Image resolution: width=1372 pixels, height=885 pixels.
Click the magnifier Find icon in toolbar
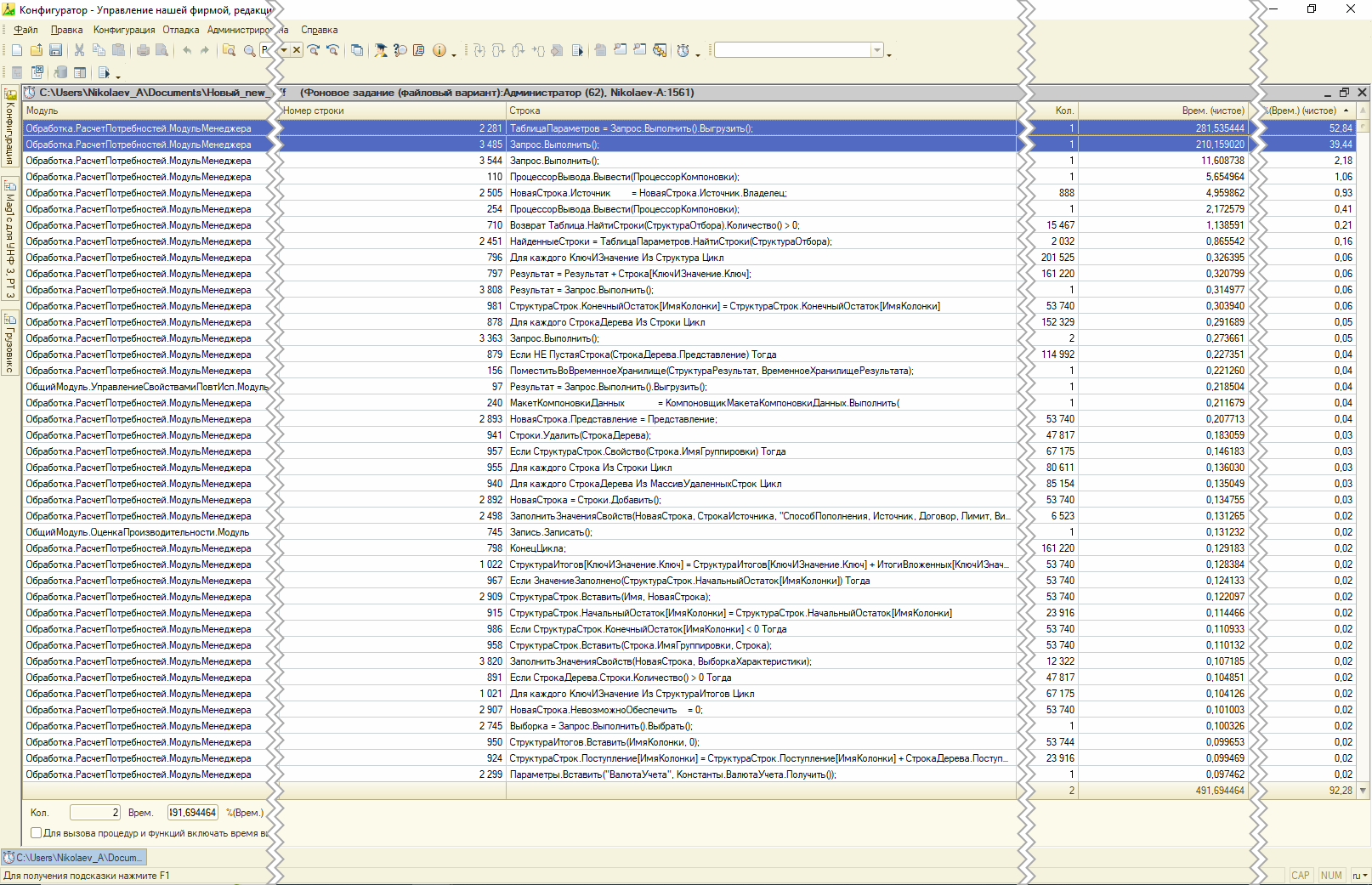(249, 51)
